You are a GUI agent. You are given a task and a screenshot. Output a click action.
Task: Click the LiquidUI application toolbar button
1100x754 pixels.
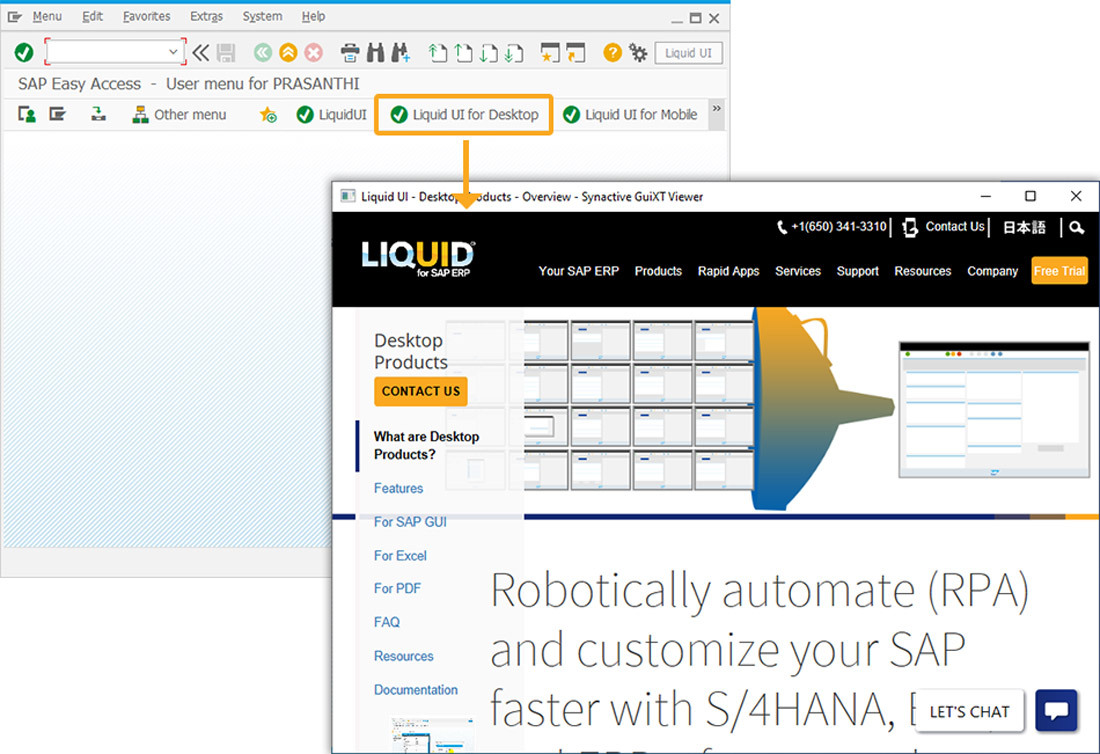coord(332,114)
